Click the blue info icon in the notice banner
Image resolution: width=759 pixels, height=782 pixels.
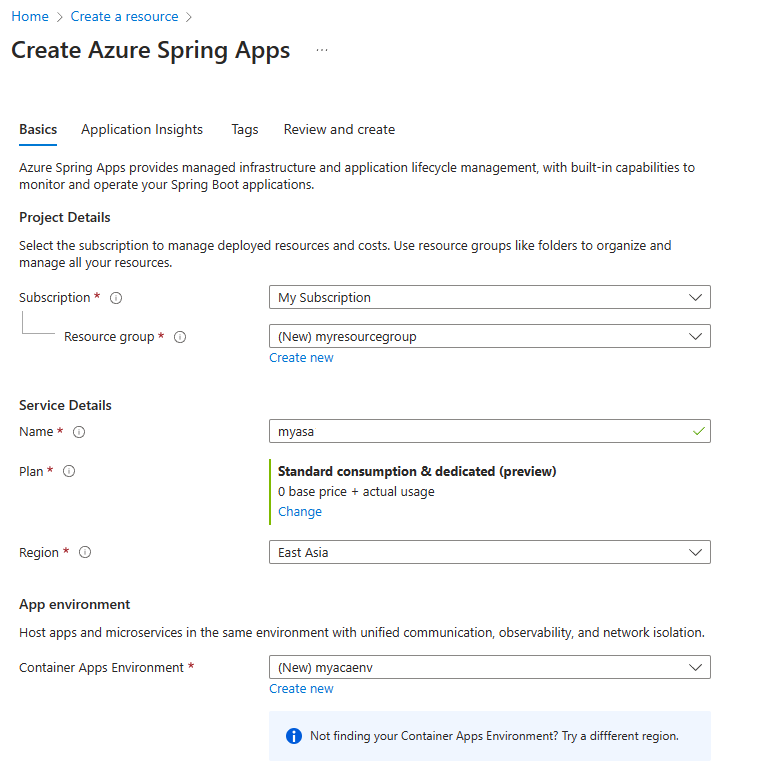(x=293, y=736)
